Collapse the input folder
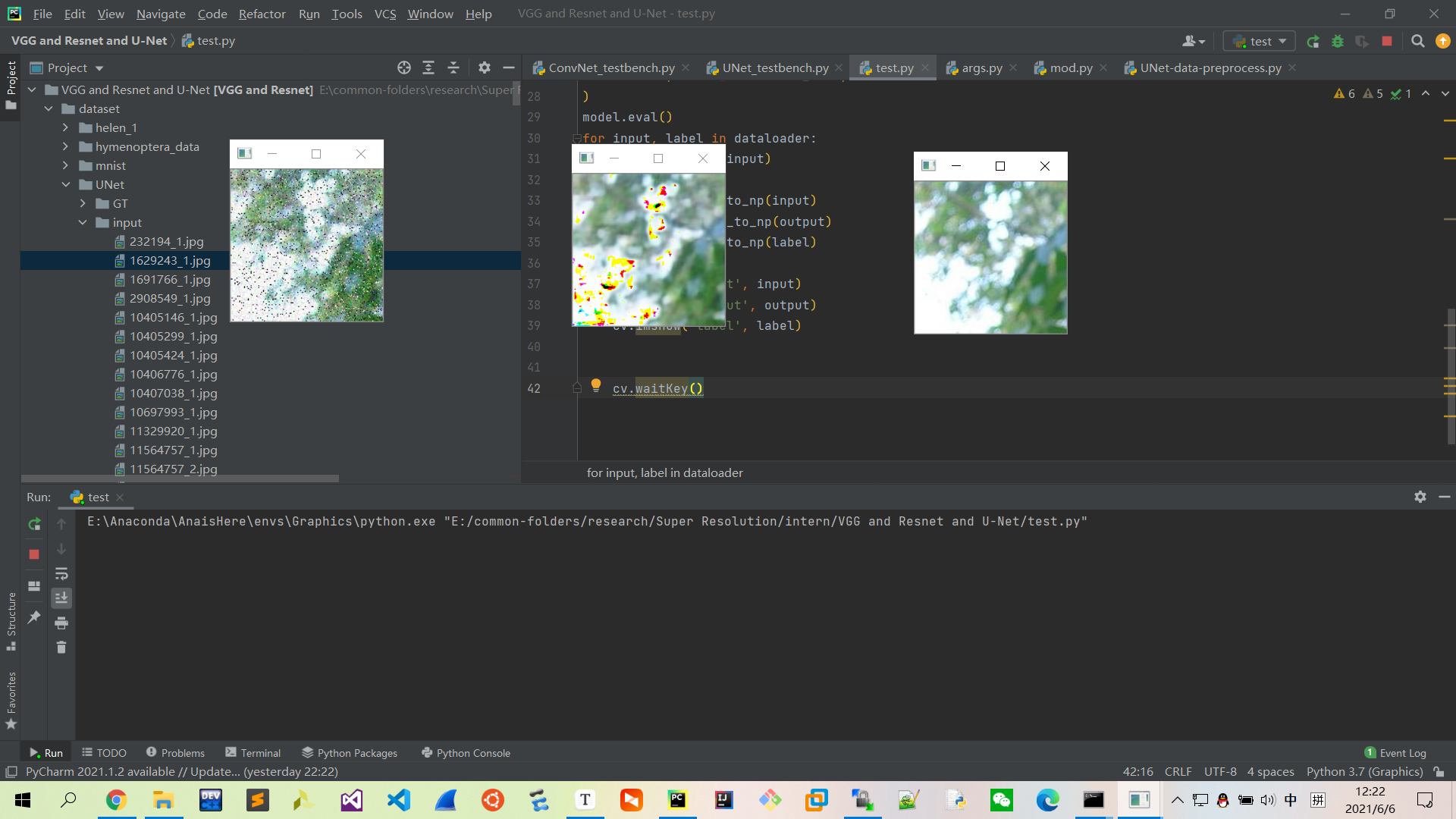The image size is (1456, 819). click(x=83, y=223)
